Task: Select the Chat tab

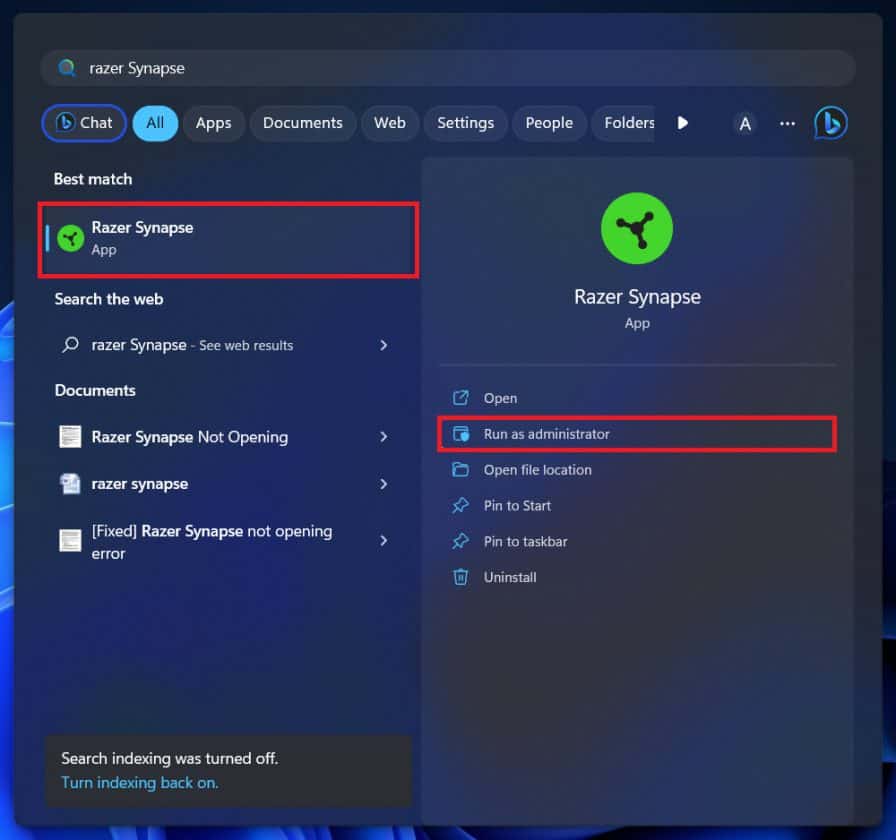Action: tap(83, 122)
